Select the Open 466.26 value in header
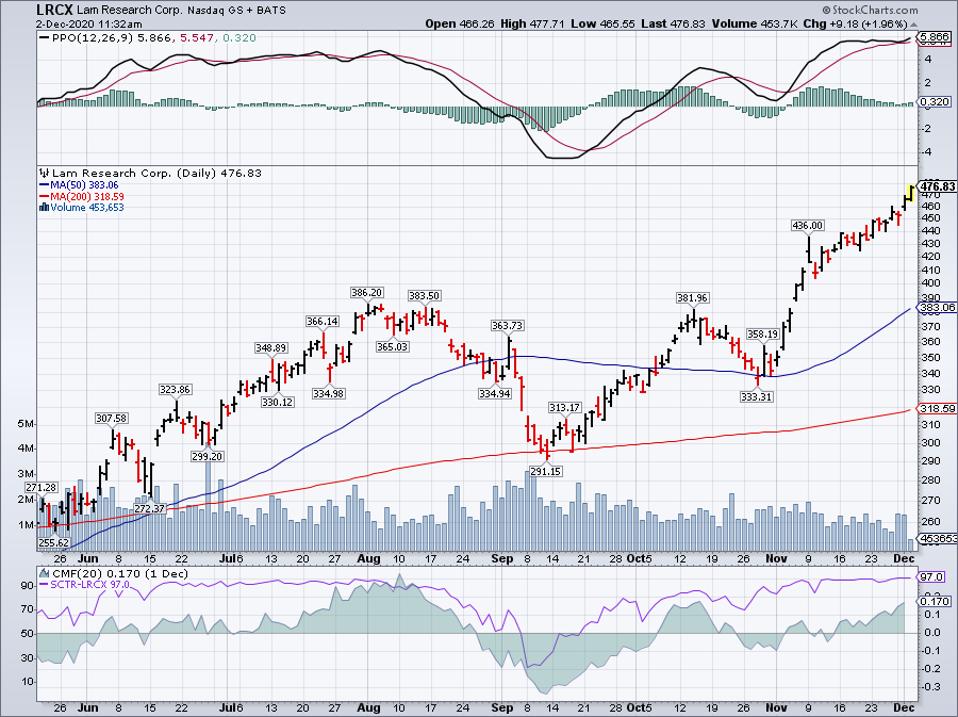 pyautogui.click(x=459, y=24)
